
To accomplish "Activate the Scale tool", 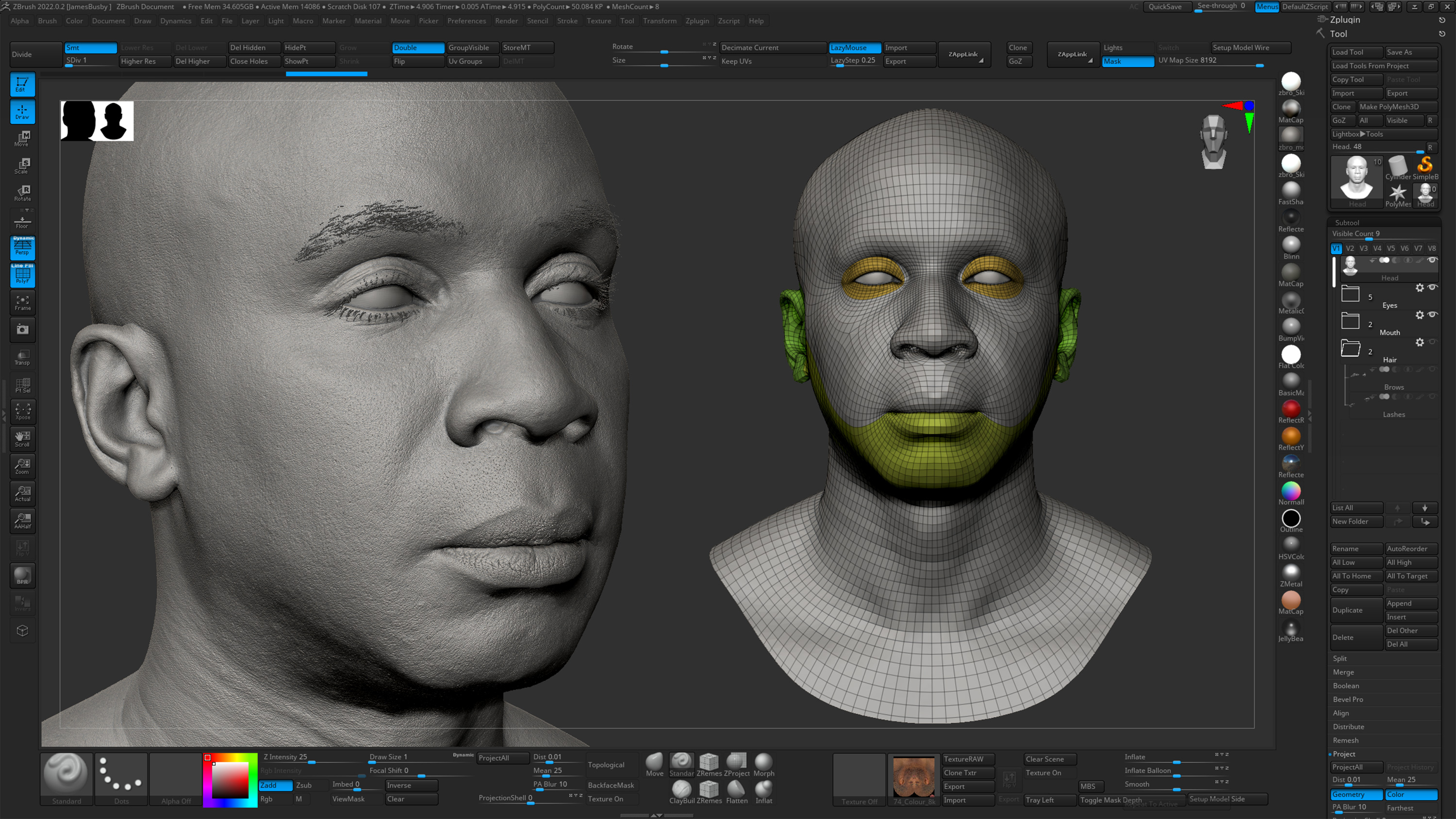I will tap(23, 165).
